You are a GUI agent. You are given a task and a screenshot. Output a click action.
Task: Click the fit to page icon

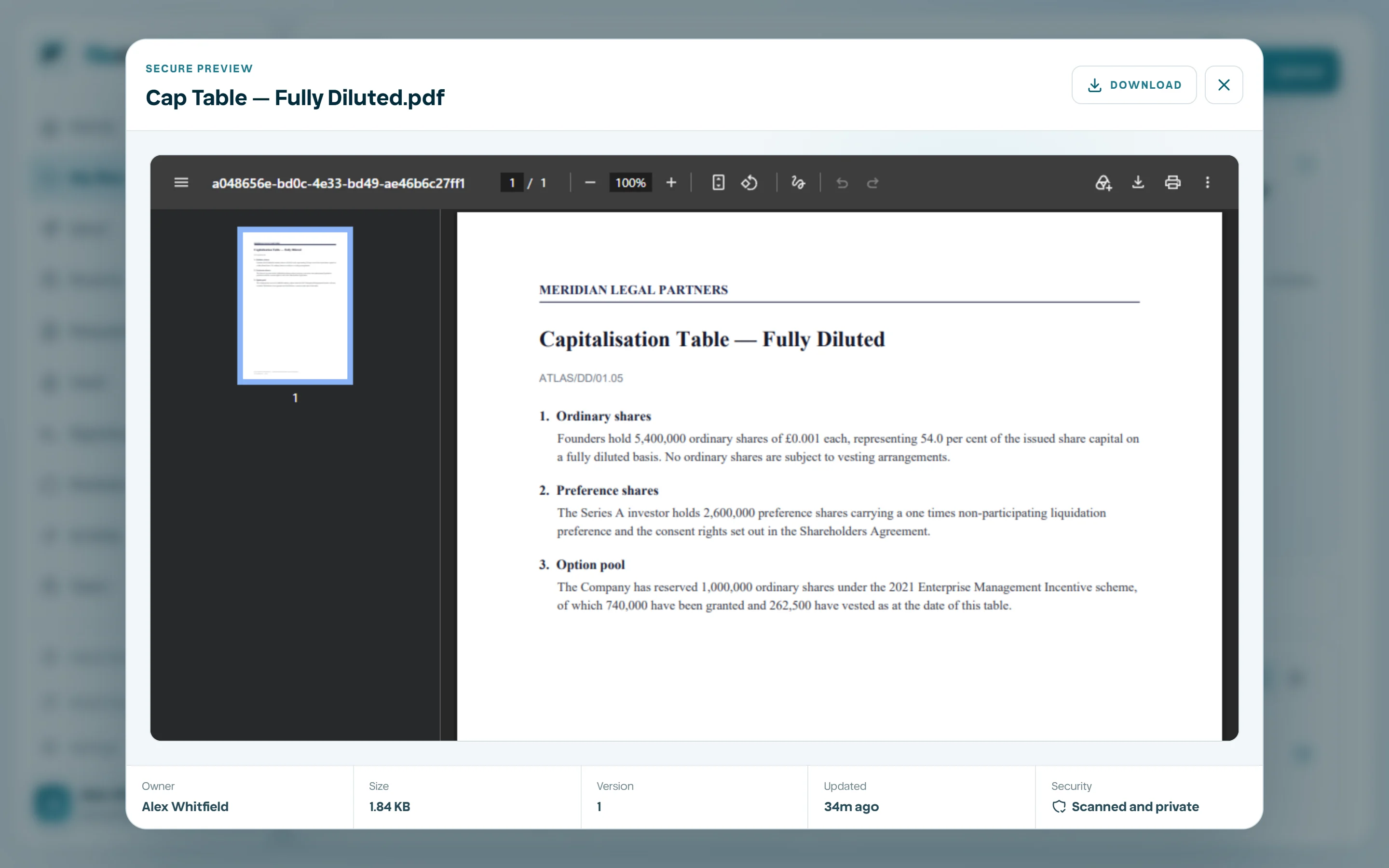point(718,183)
